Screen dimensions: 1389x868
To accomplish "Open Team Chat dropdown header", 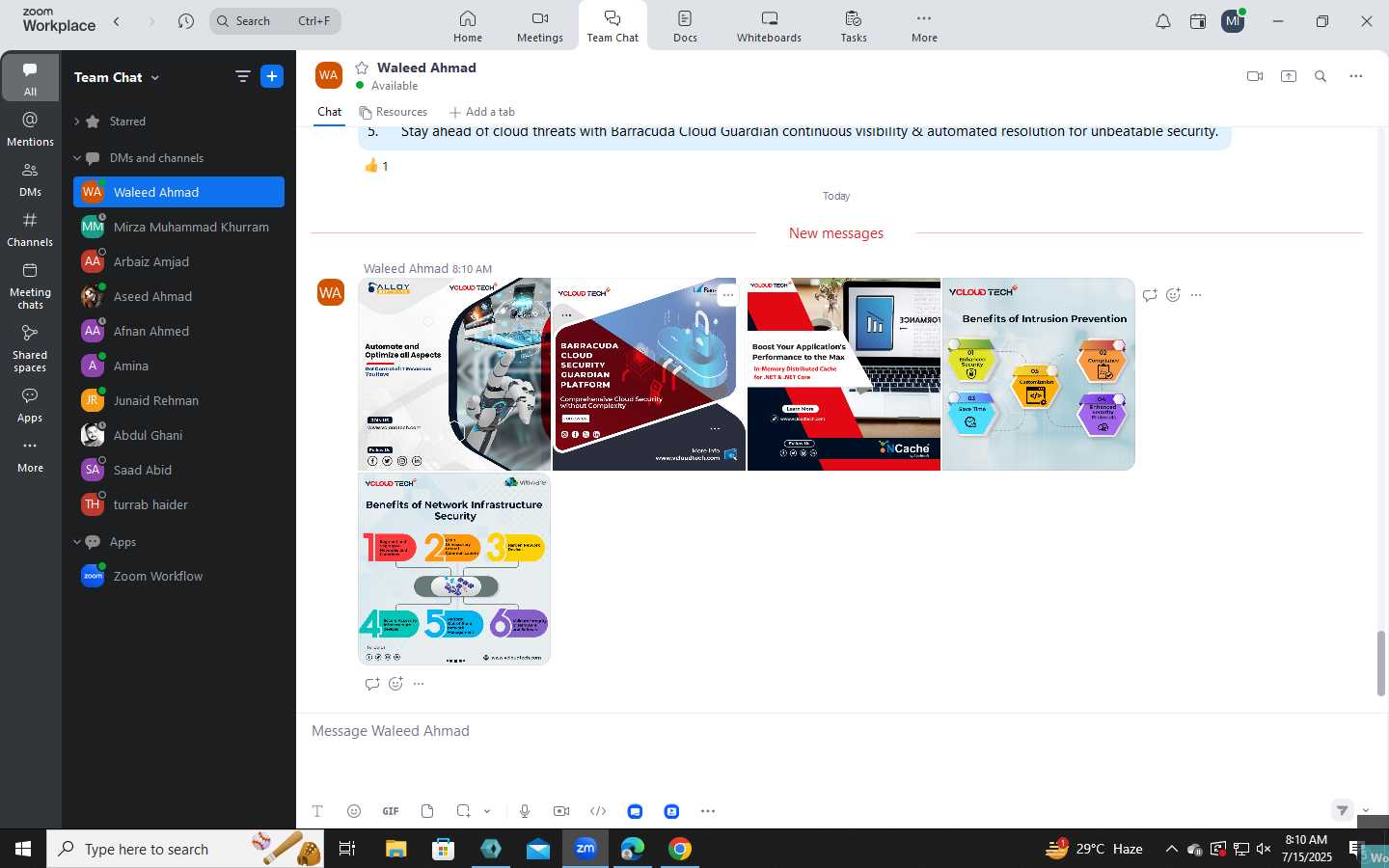I will pyautogui.click(x=117, y=77).
